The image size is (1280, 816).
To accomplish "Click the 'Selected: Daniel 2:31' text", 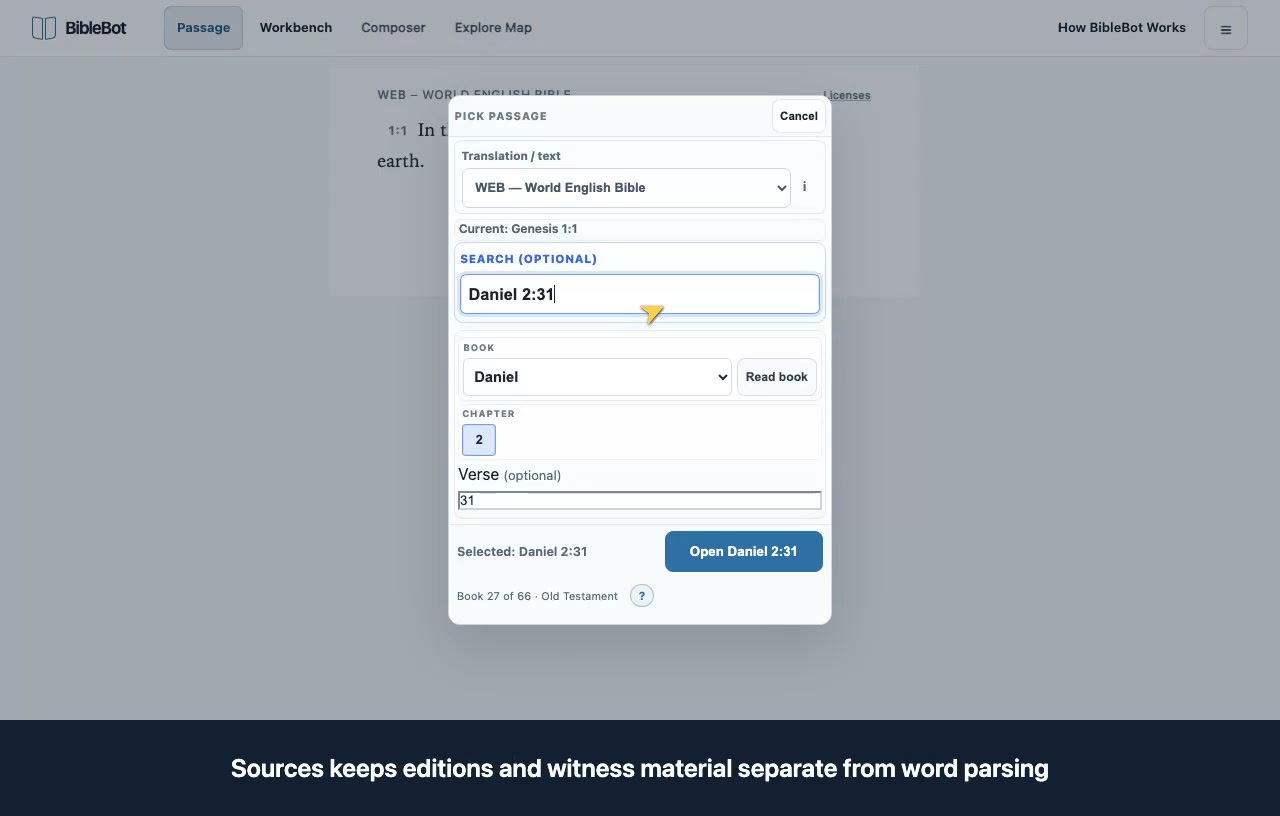I will pos(522,552).
